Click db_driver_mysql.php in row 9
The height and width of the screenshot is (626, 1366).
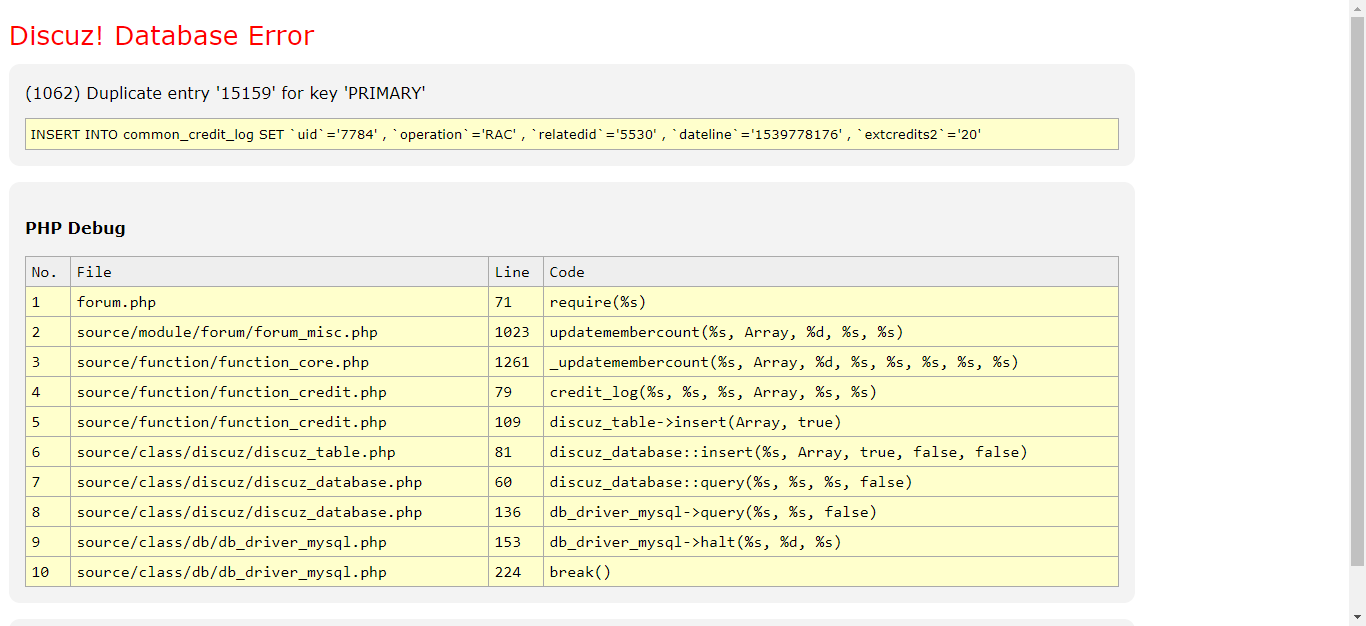pos(231,542)
